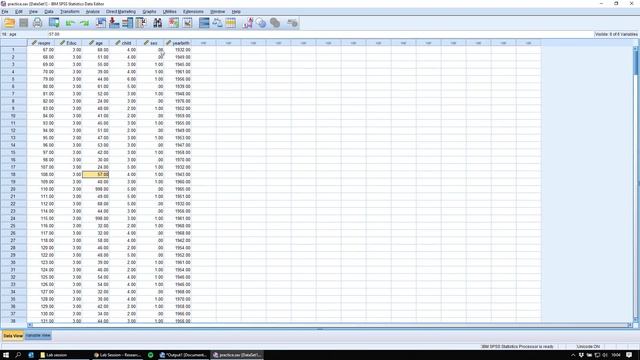
Task: Click the Variables info icon
Action: 127,23
